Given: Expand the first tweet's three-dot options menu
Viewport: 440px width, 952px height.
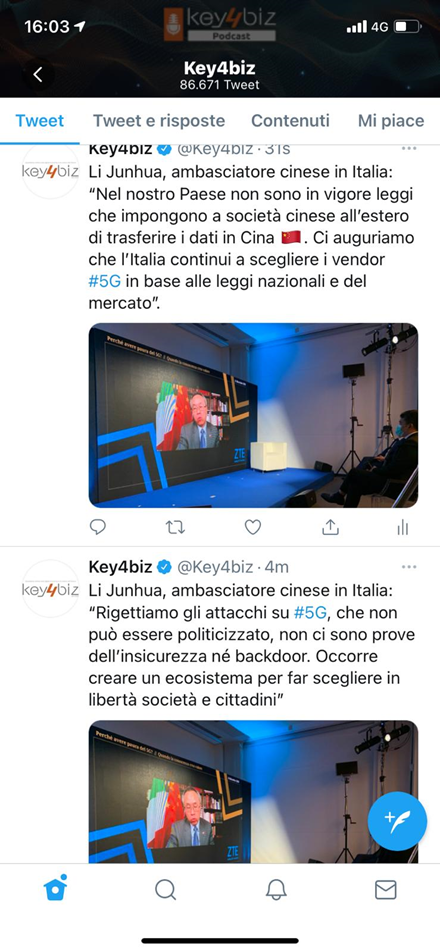Looking at the screenshot, I should coord(409,148).
